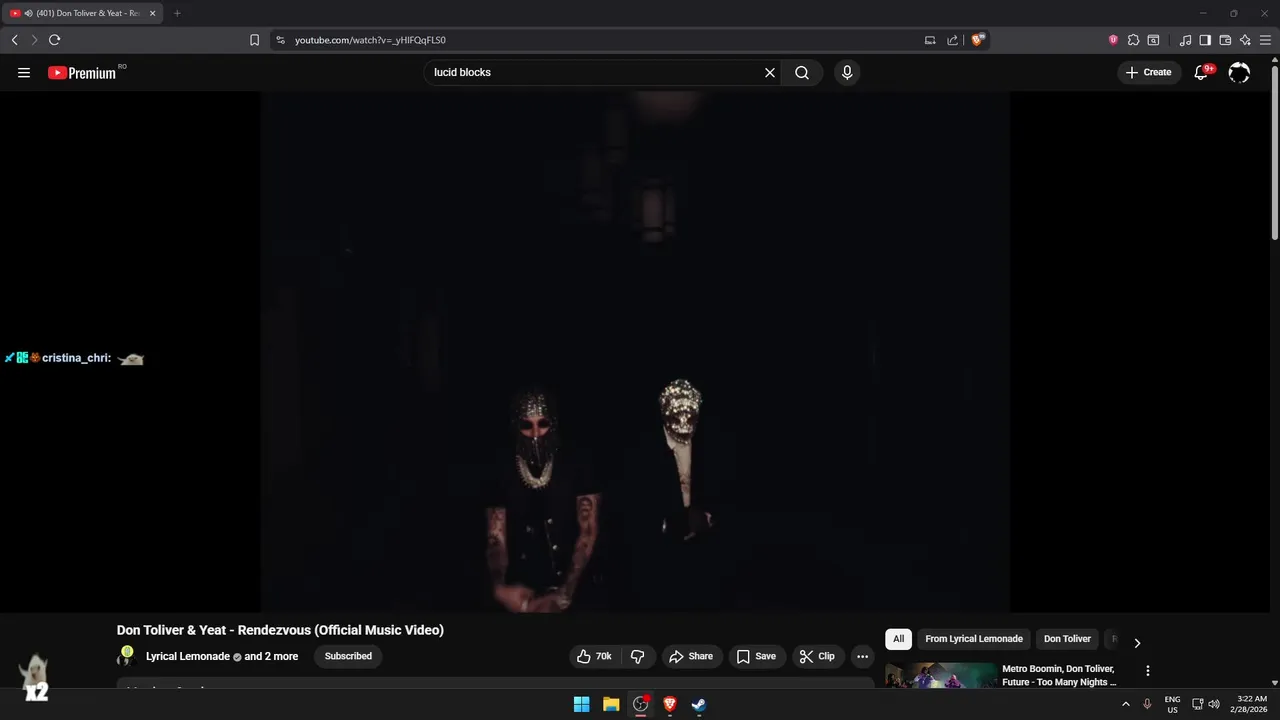Show more filter chips with right chevron
The height and width of the screenshot is (720, 1280).
tap(1137, 643)
